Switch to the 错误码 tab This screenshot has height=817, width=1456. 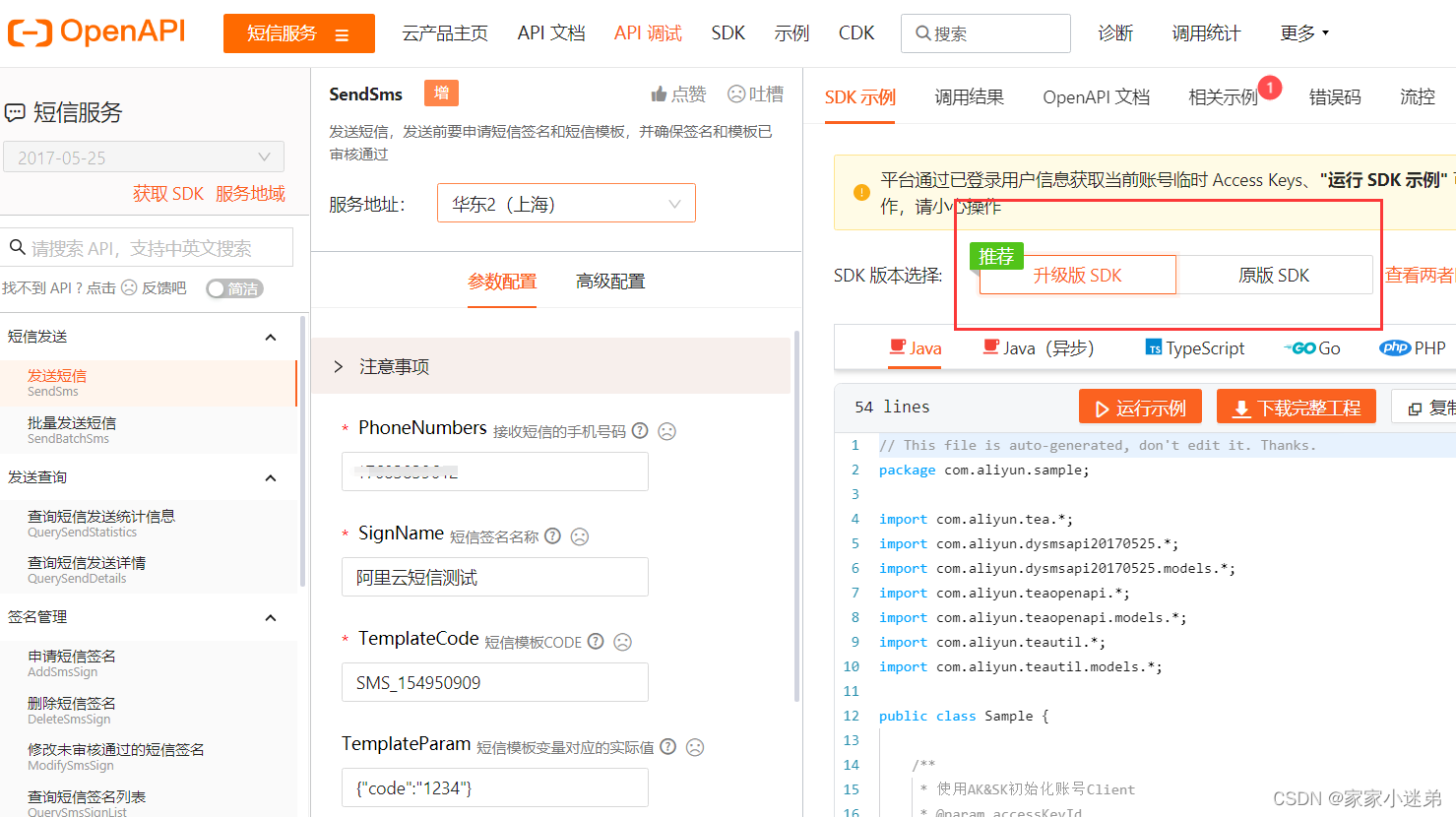coord(1335,96)
